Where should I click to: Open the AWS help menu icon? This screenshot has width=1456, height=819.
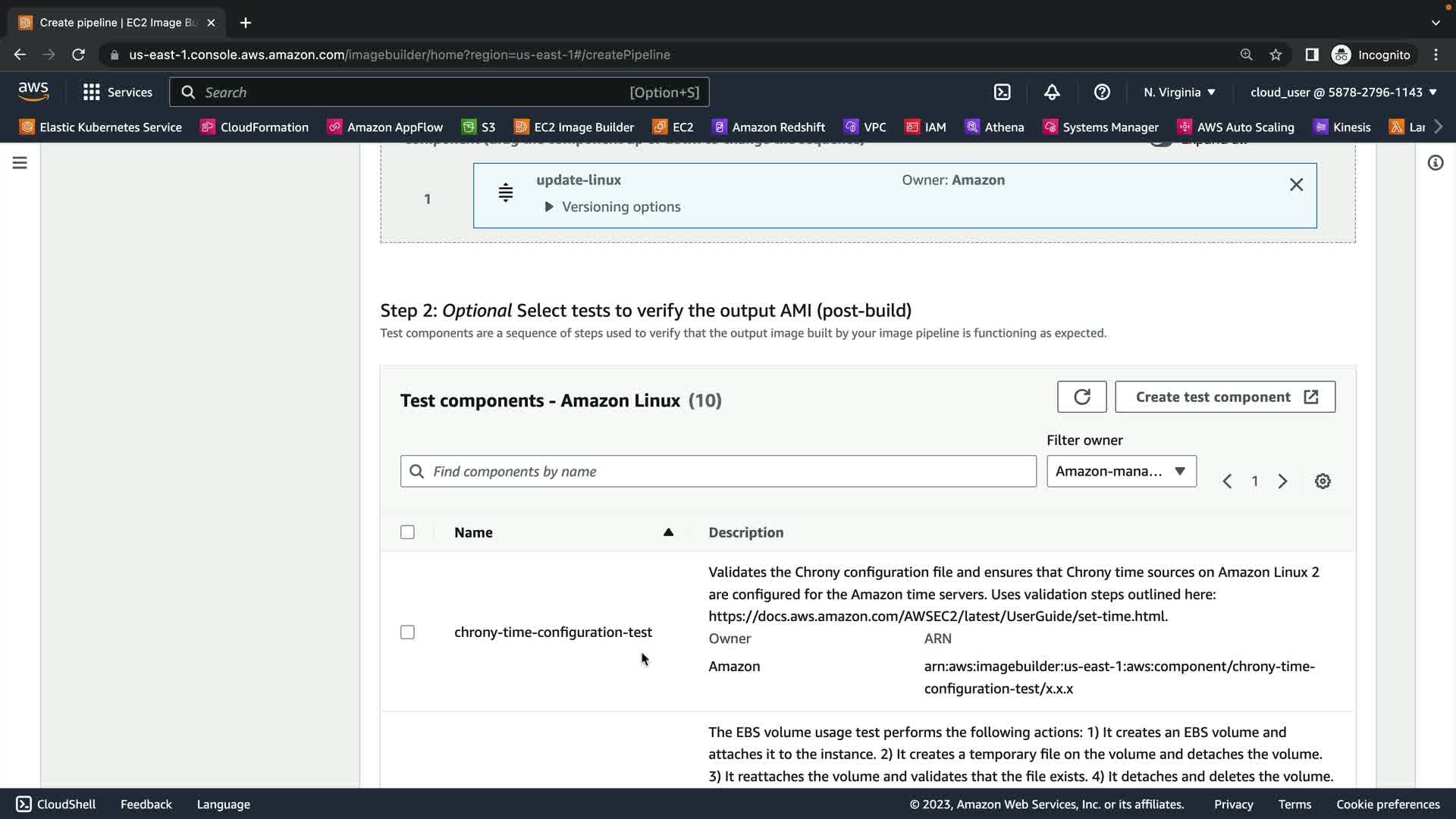coord(1102,93)
